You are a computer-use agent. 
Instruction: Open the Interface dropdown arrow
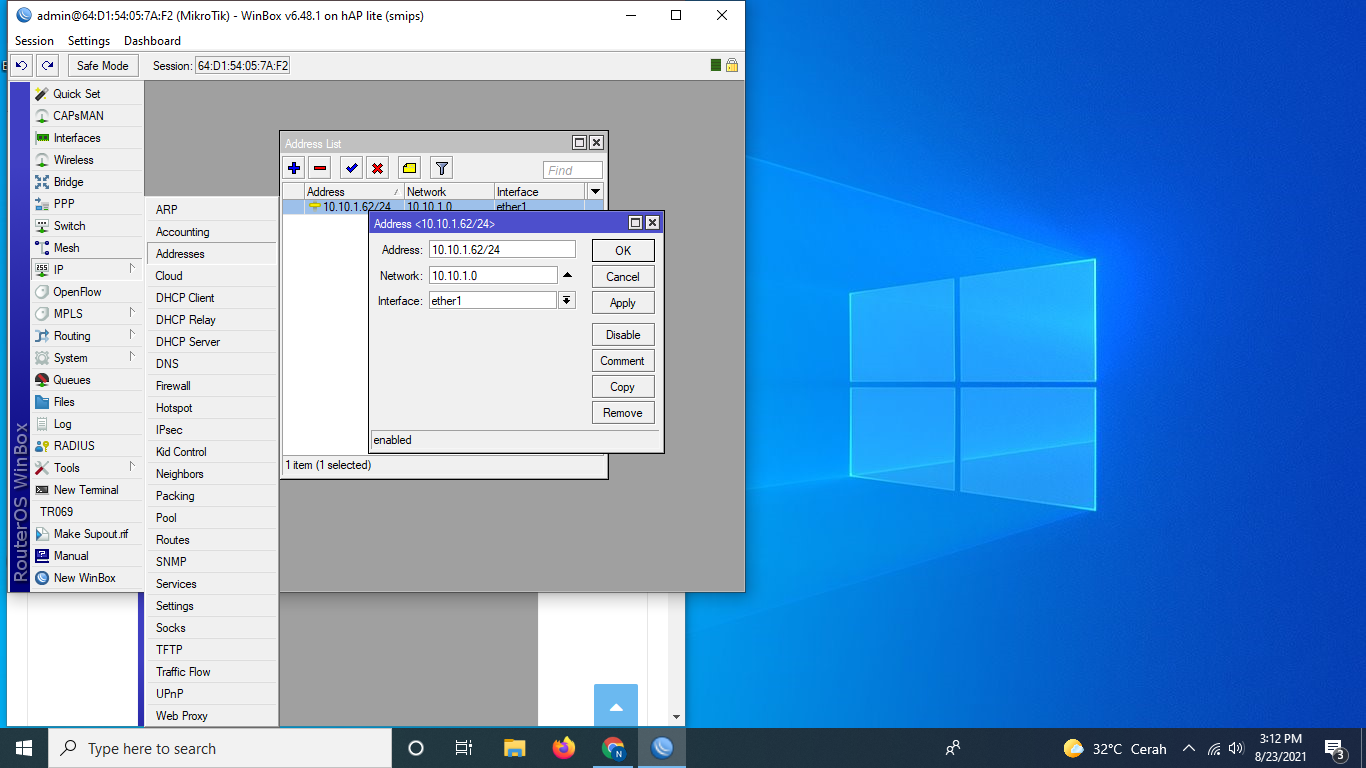point(567,300)
